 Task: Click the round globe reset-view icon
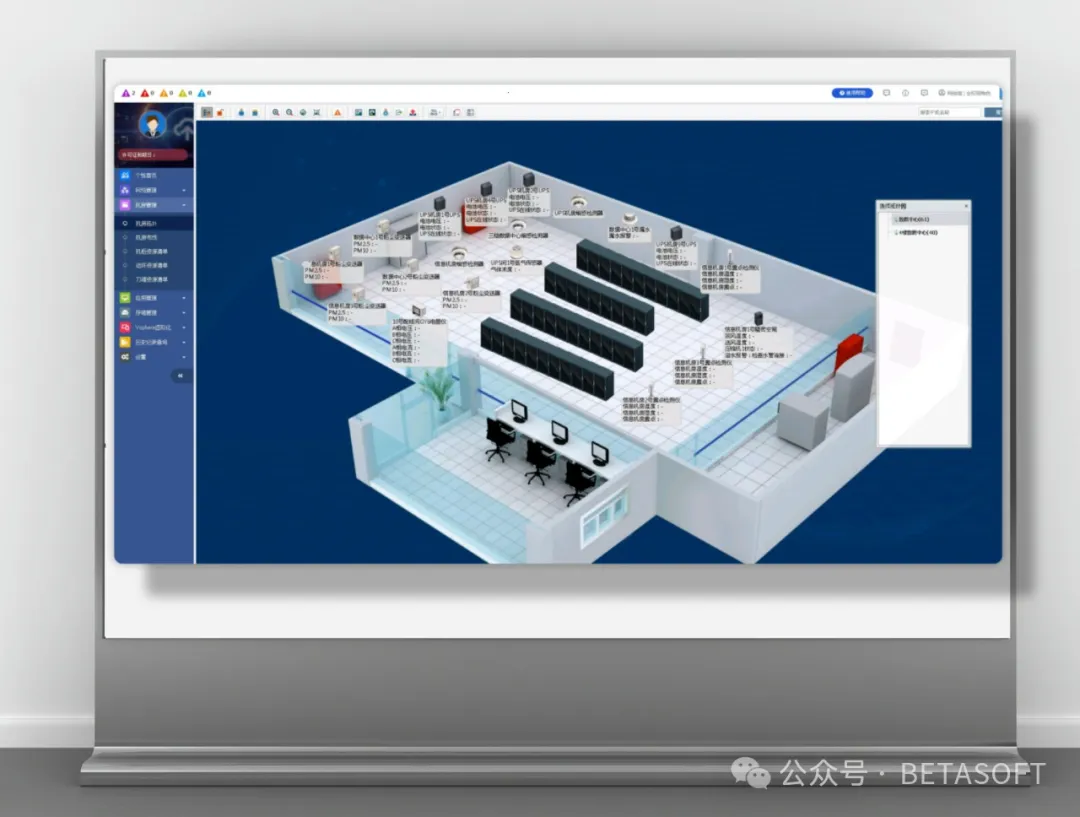coord(303,112)
